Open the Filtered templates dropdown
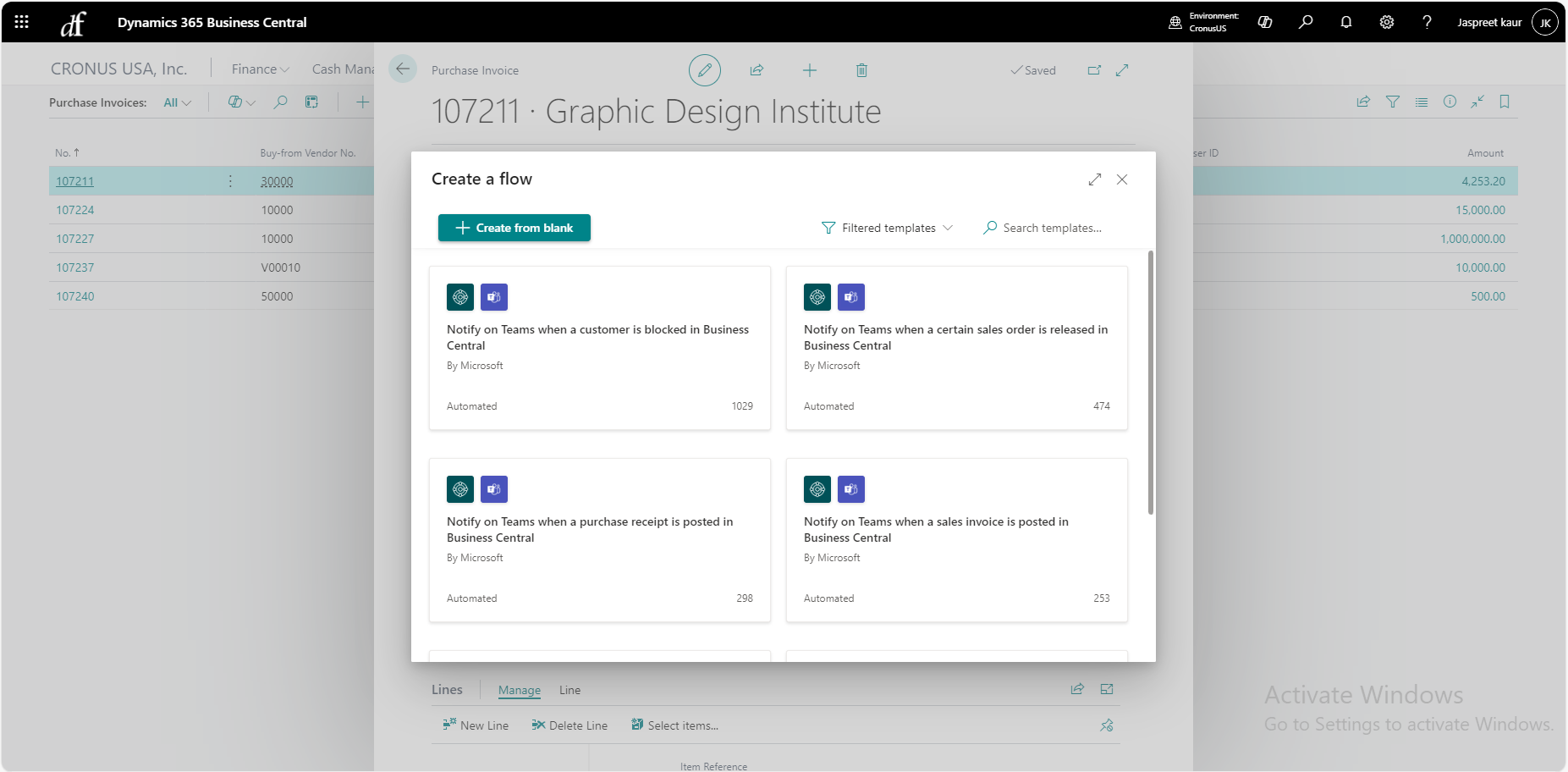Viewport: 1568px width, 772px height. 887,228
